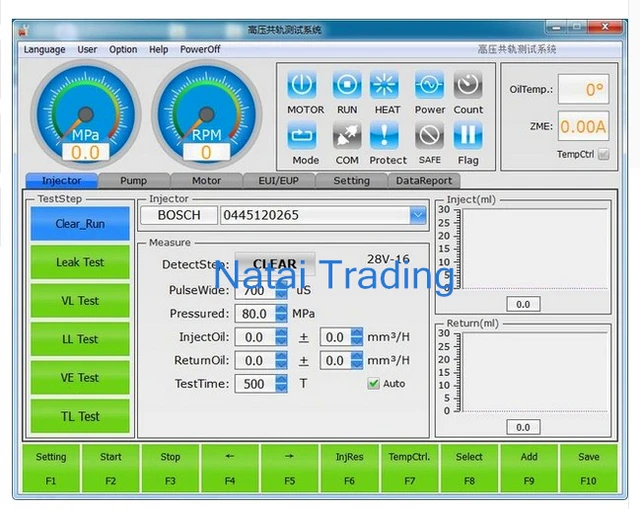Adjust the ReturnOil value spinner
Image resolution: width=640 pixels, height=509 pixels.
[281, 360]
